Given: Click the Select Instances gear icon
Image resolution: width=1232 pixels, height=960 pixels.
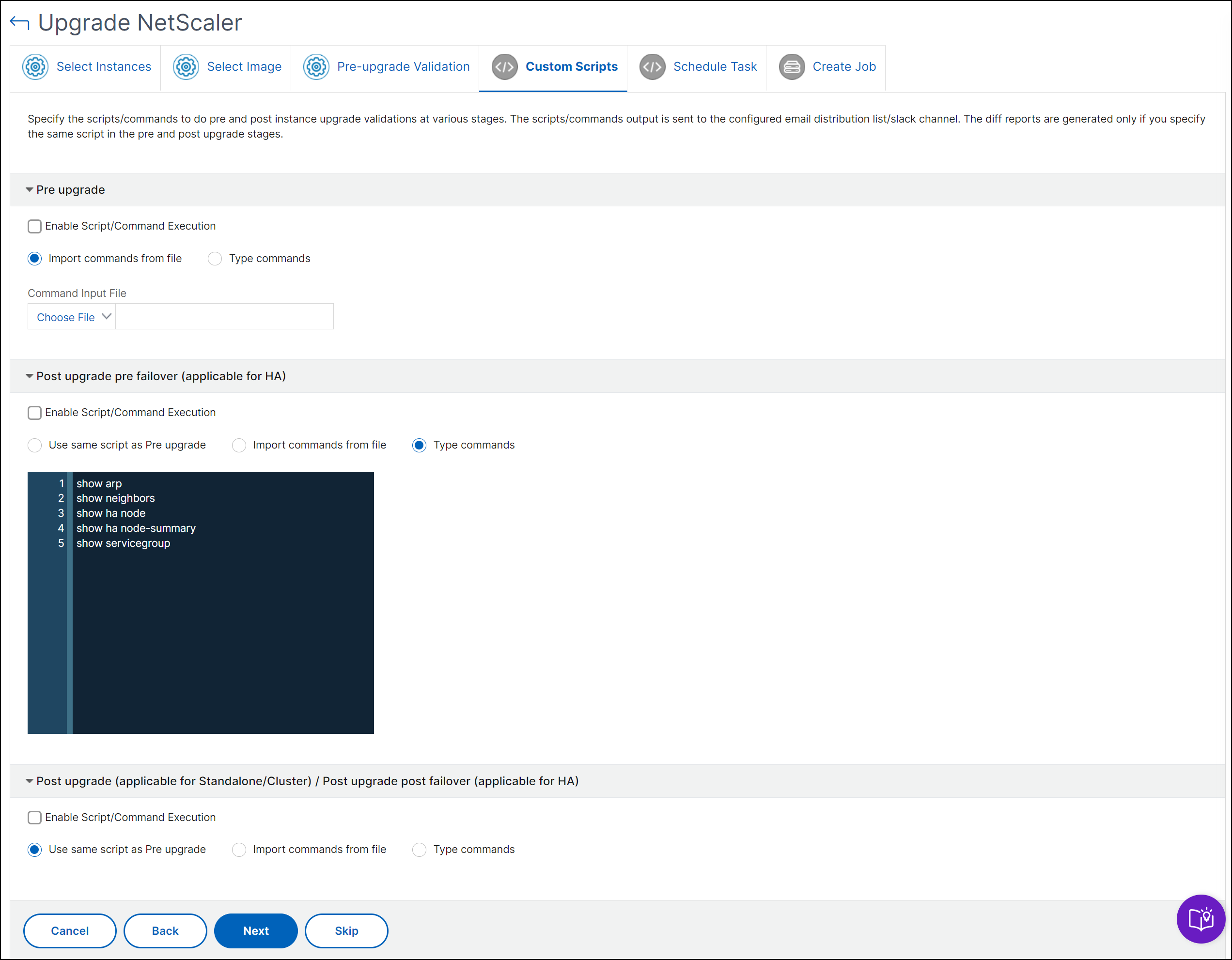Looking at the screenshot, I should (x=35, y=67).
